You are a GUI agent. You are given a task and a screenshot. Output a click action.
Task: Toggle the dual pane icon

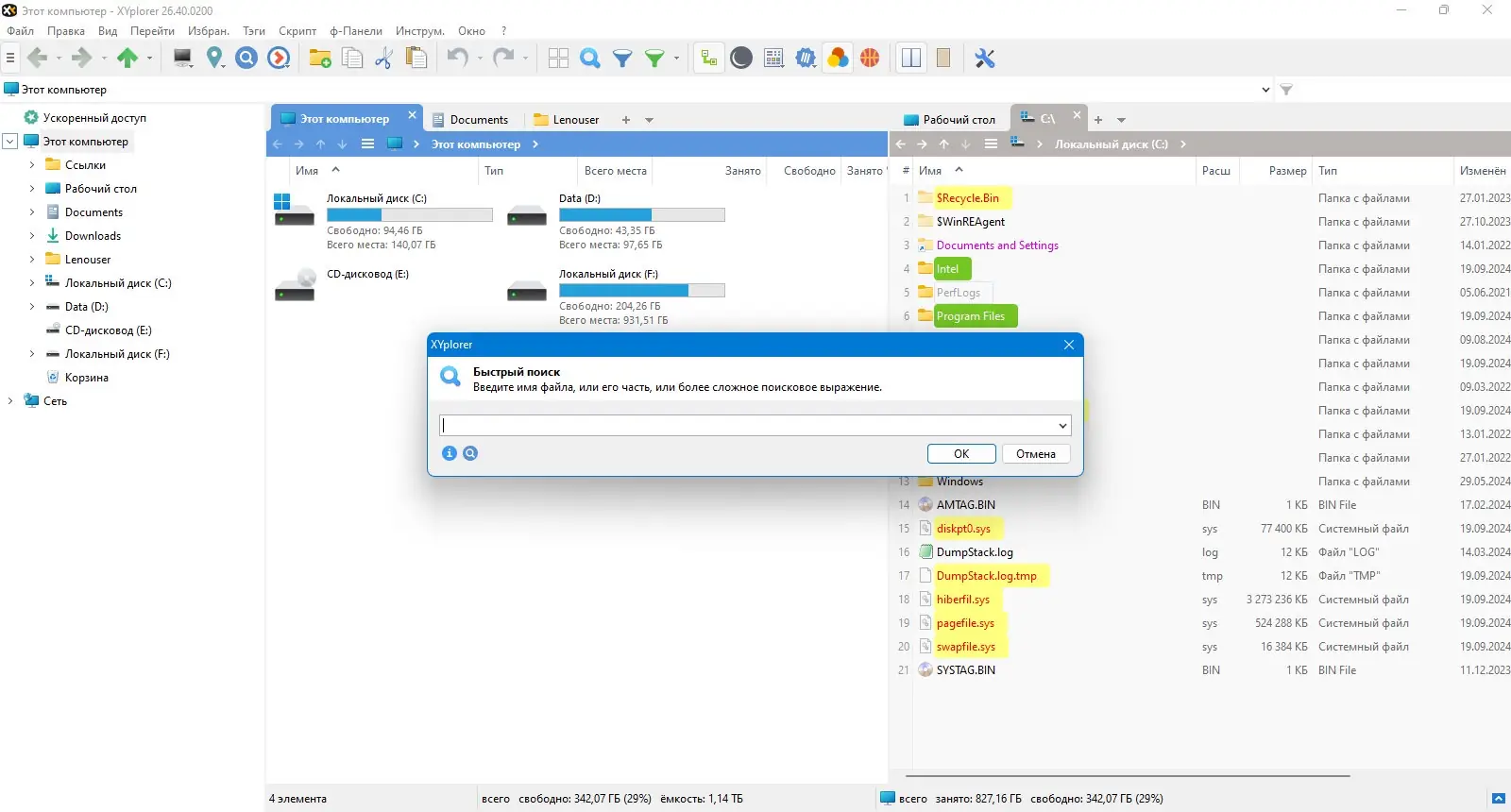point(911,59)
